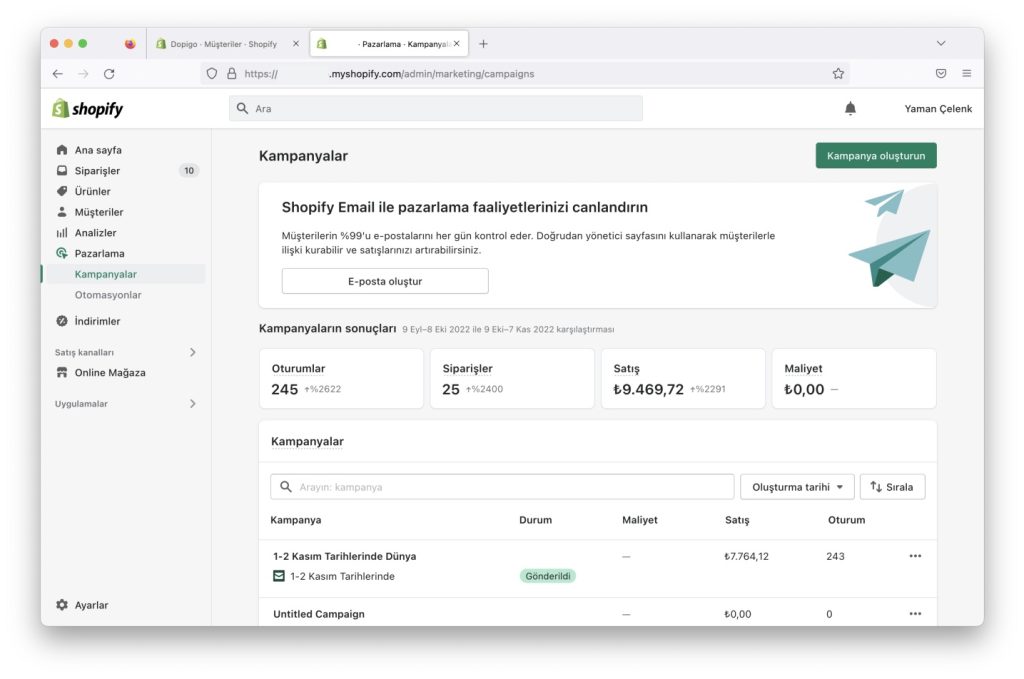Screen dimensions: 1024x679
Task: Open options for 1-2 Kasım campaign
Action: (x=915, y=556)
